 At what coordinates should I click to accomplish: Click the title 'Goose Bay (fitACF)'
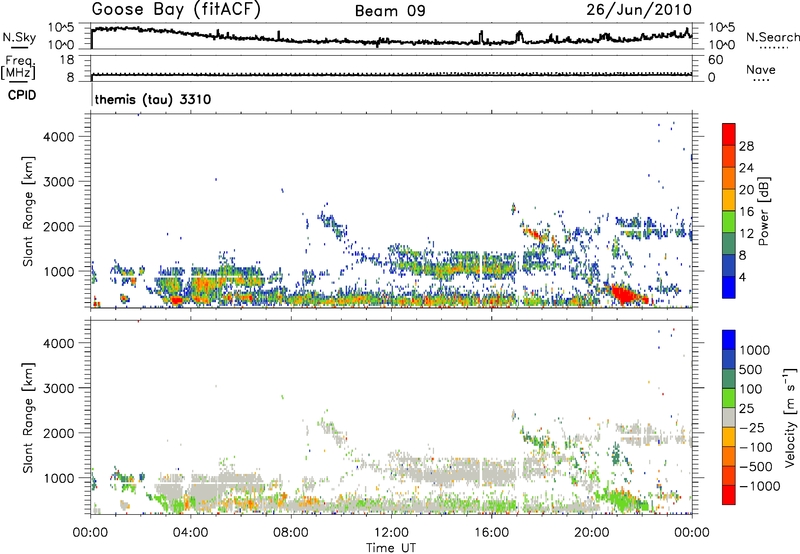point(176,10)
